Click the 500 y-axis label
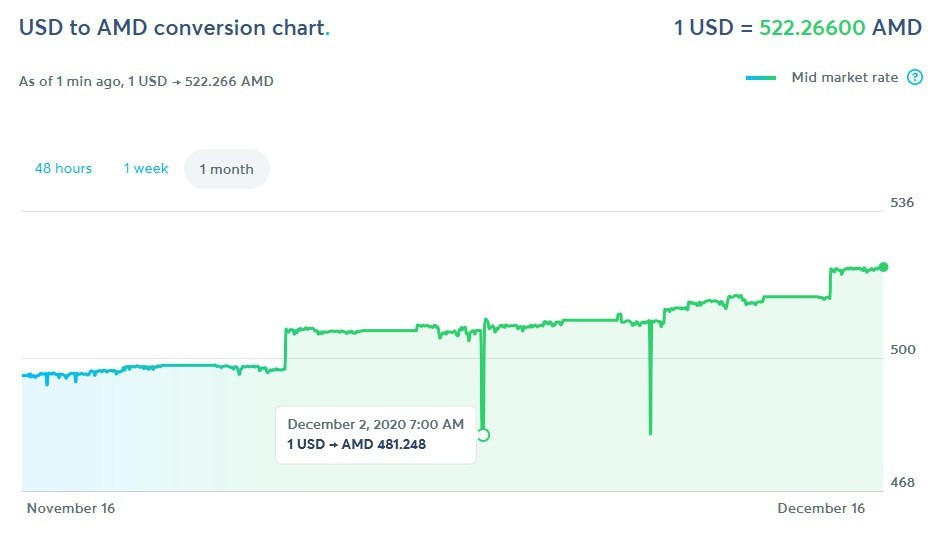 [x=902, y=350]
